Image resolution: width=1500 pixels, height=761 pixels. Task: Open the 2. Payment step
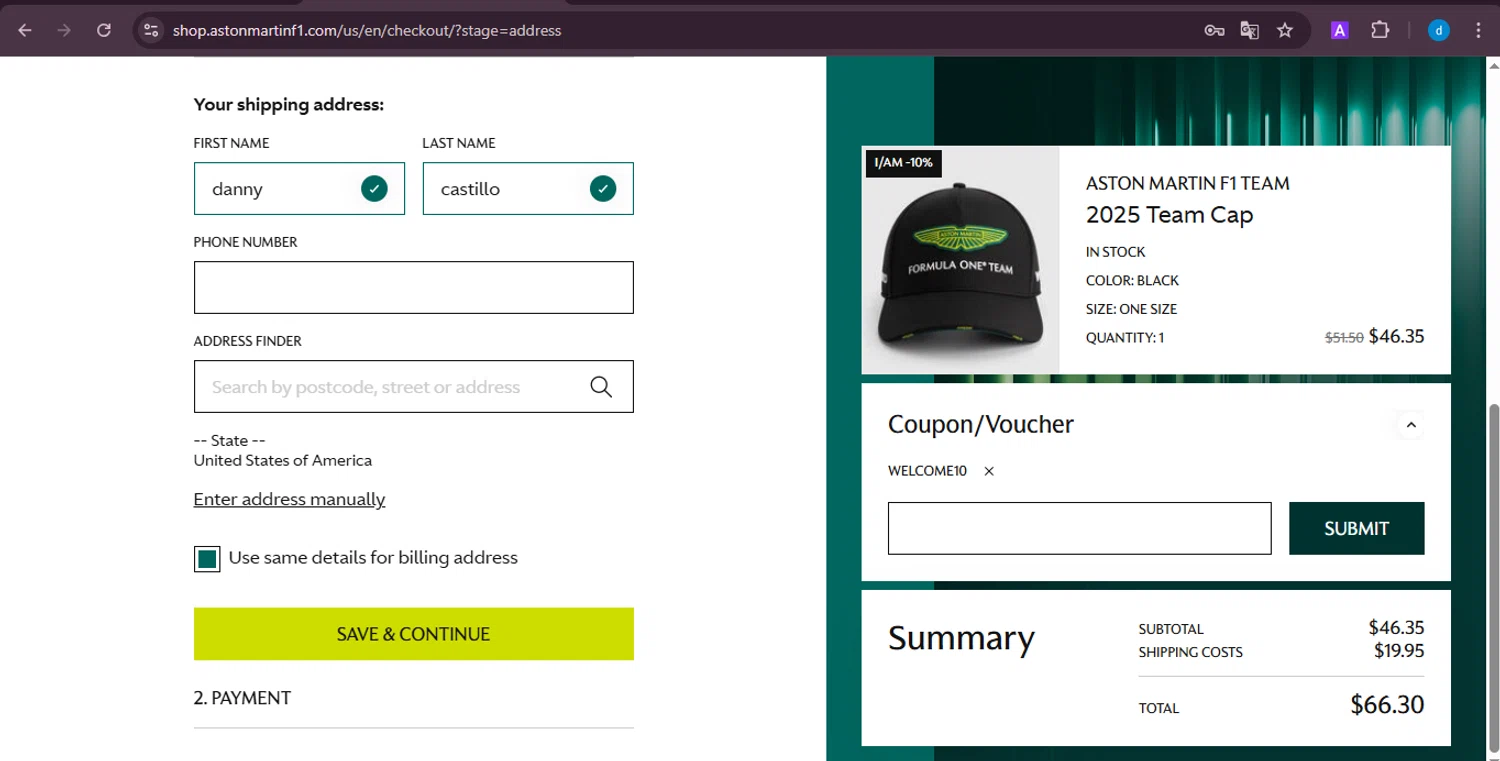click(243, 698)
